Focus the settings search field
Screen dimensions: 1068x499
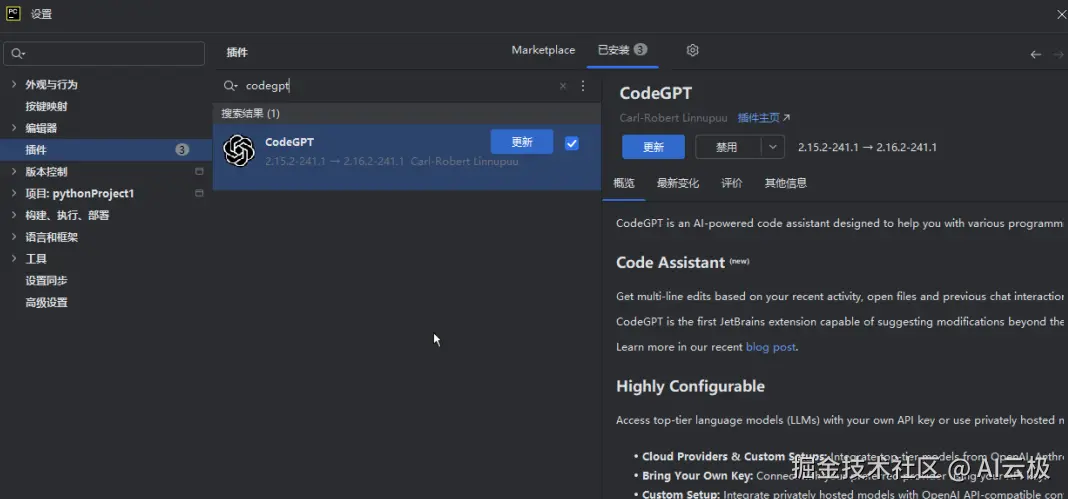[x=104, y=54]
